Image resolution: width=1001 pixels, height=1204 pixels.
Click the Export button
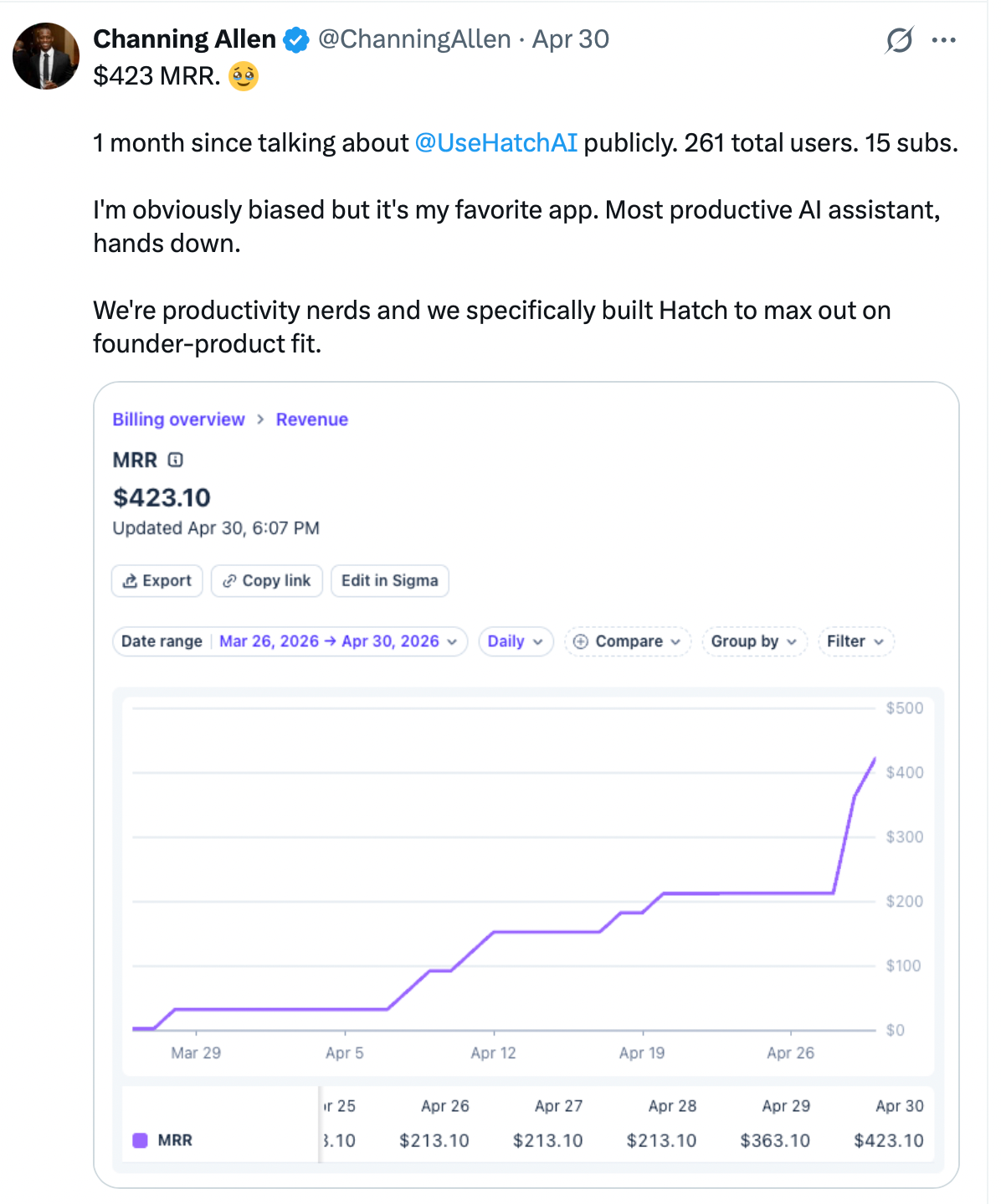click(157, 581)
